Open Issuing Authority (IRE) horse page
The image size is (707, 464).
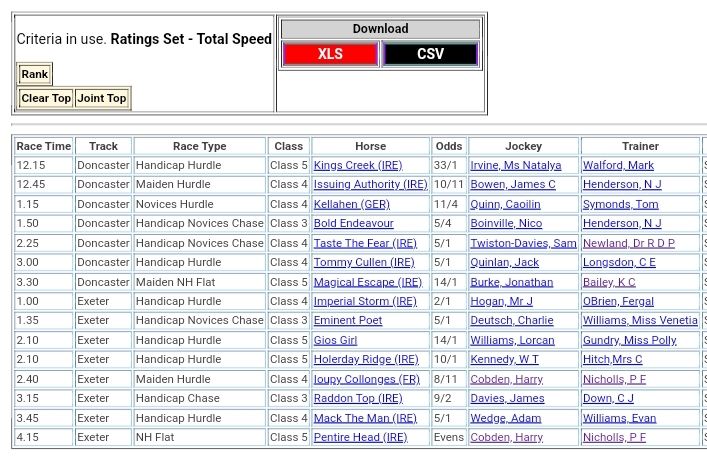370,185
